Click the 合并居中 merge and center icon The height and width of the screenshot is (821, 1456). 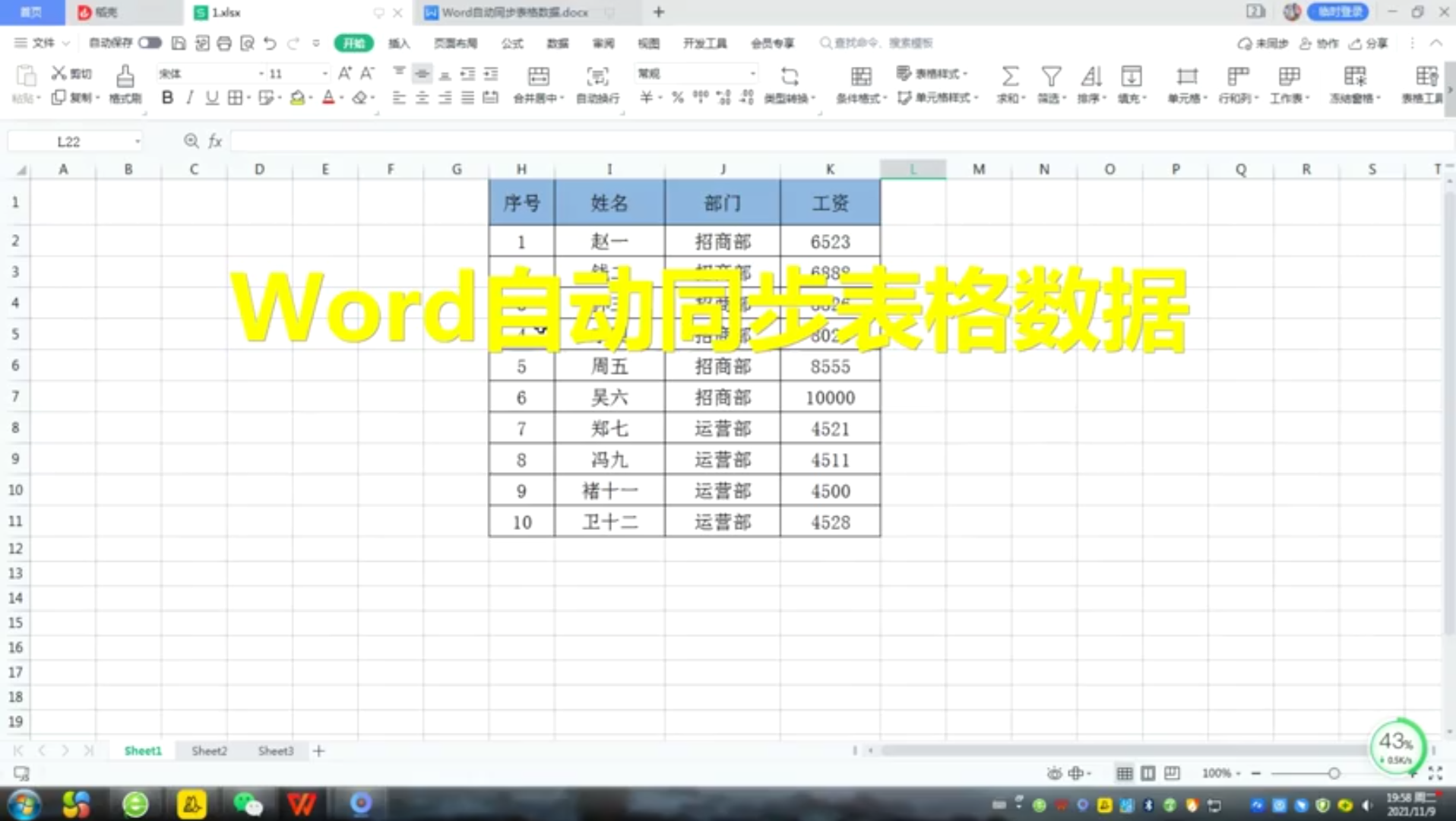point(539,84)
